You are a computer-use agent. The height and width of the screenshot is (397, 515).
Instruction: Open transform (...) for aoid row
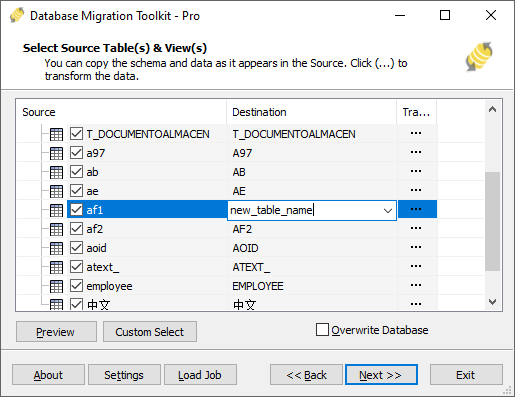[x=416, y=247]
